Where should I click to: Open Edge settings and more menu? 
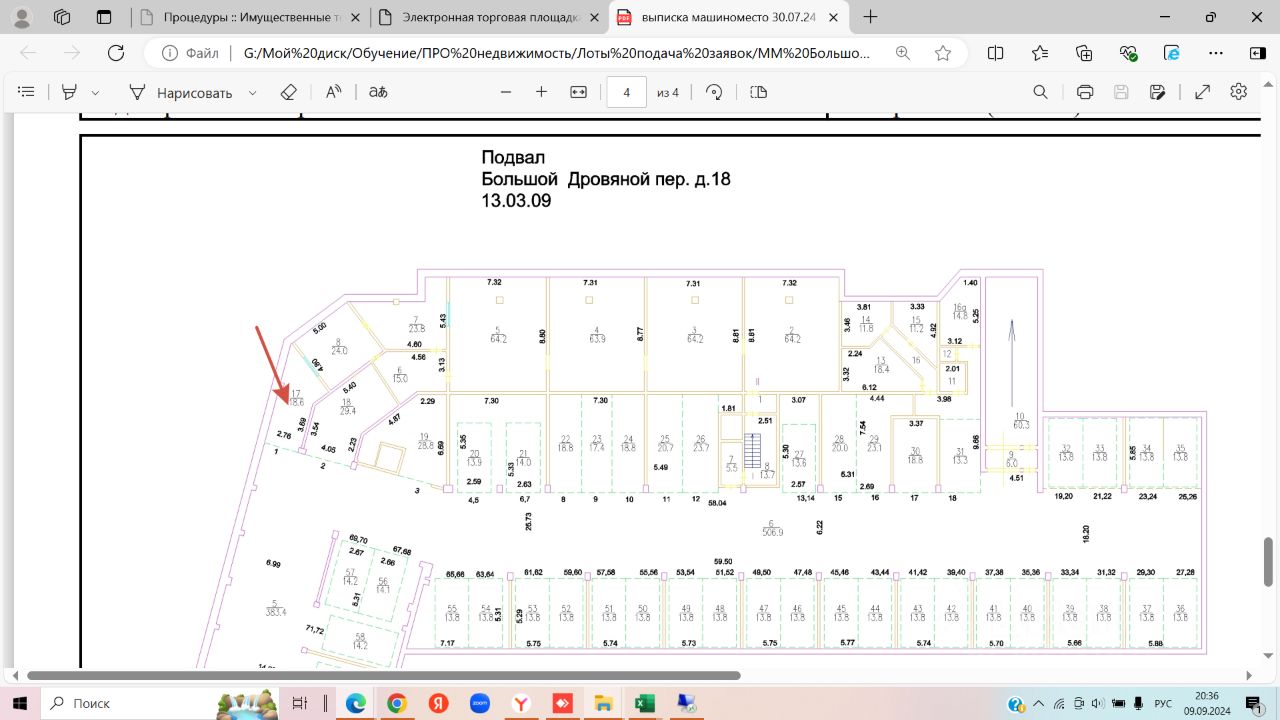1217,53
